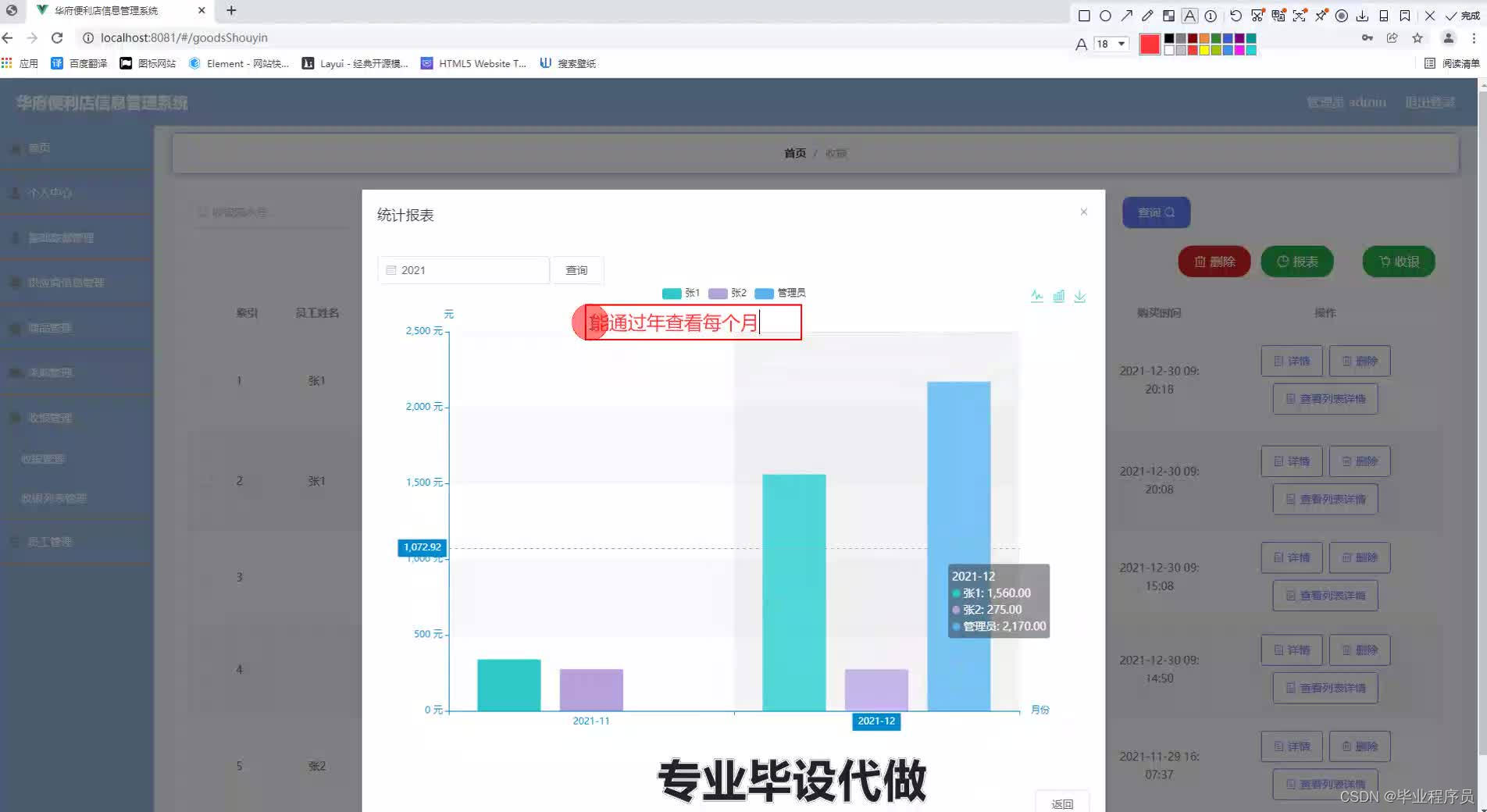
Task: Switch chart to bar view icon
Action: pos(1058,296)
